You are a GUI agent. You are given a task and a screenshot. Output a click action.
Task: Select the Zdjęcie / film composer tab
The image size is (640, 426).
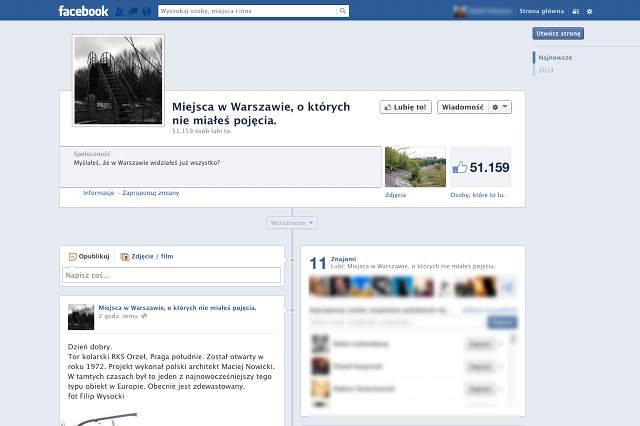pyautogui.click(x=147, y=256)
